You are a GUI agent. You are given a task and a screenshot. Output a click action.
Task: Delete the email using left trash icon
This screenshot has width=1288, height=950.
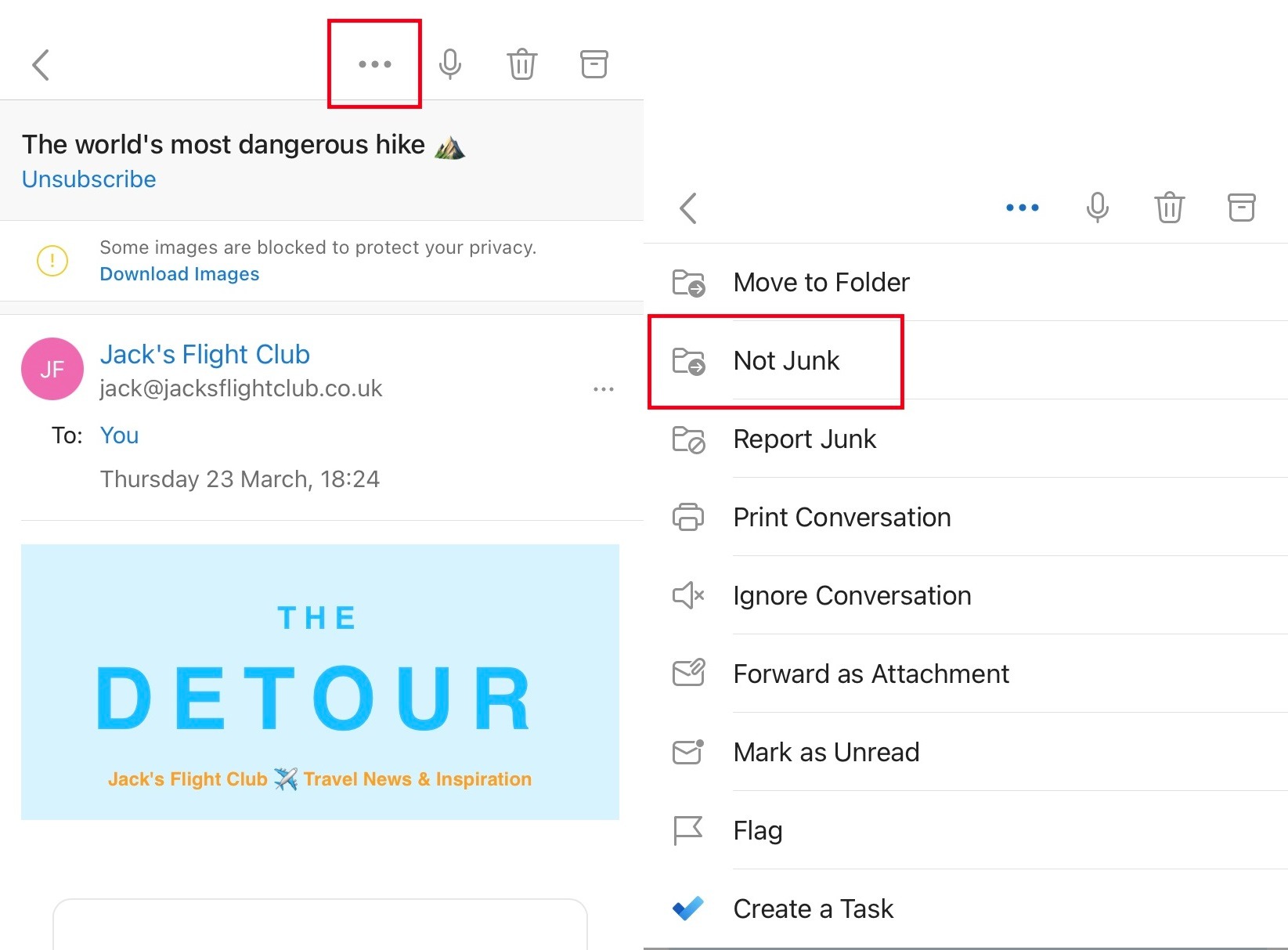coord(521,64)
